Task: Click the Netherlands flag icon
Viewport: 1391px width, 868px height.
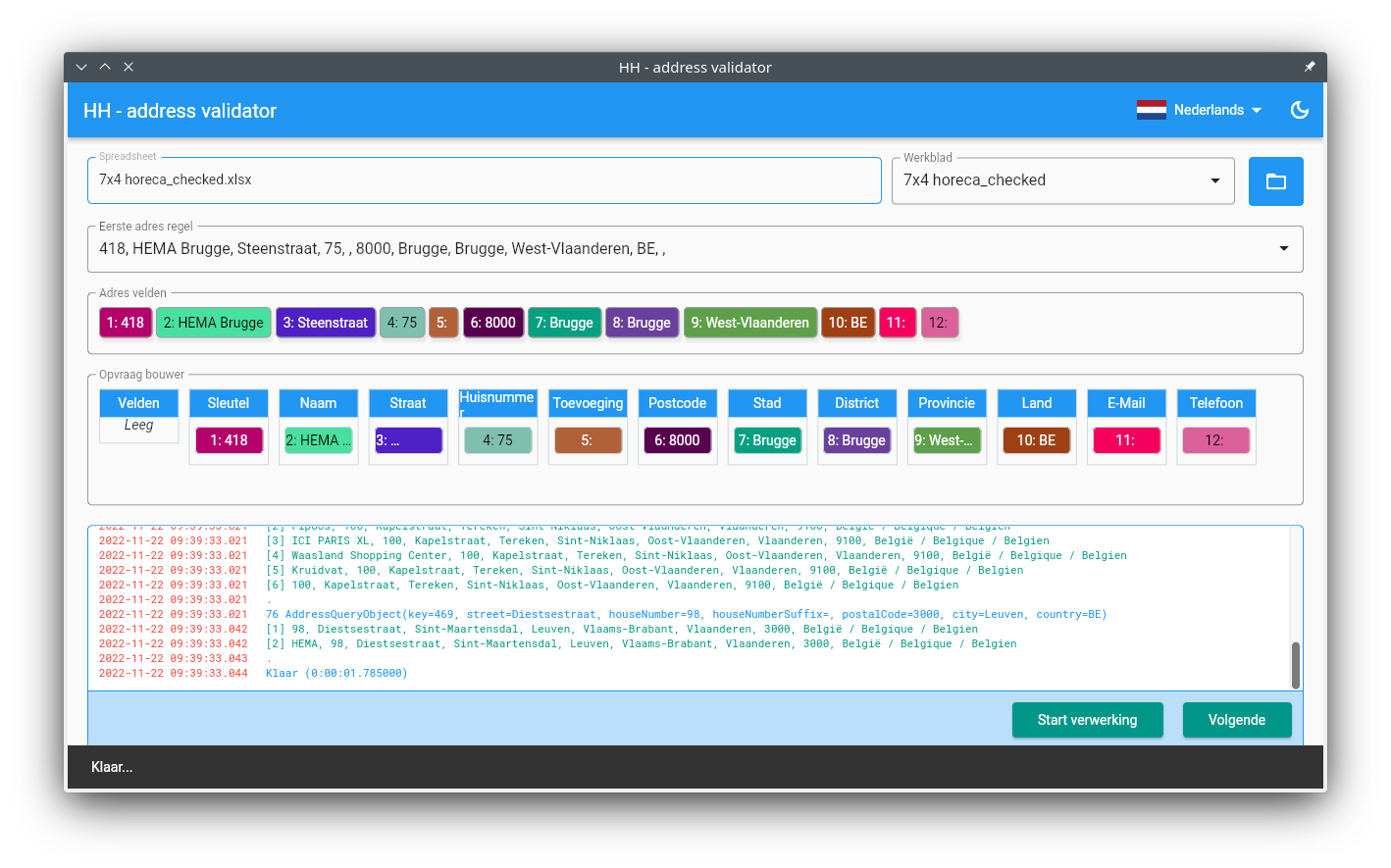Action: tap(1151, 110)
